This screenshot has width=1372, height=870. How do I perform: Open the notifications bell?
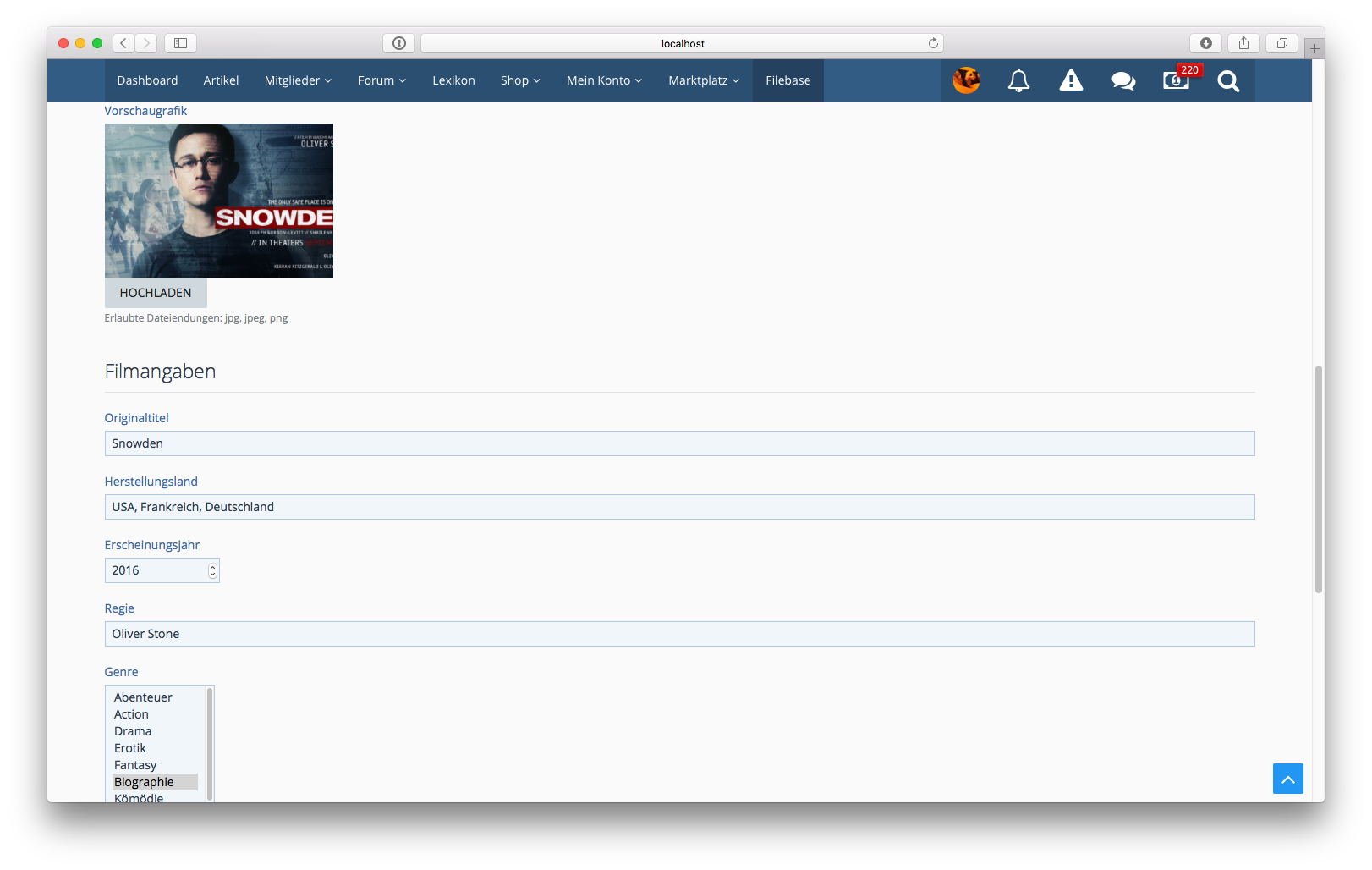[x=1018, y=80]
